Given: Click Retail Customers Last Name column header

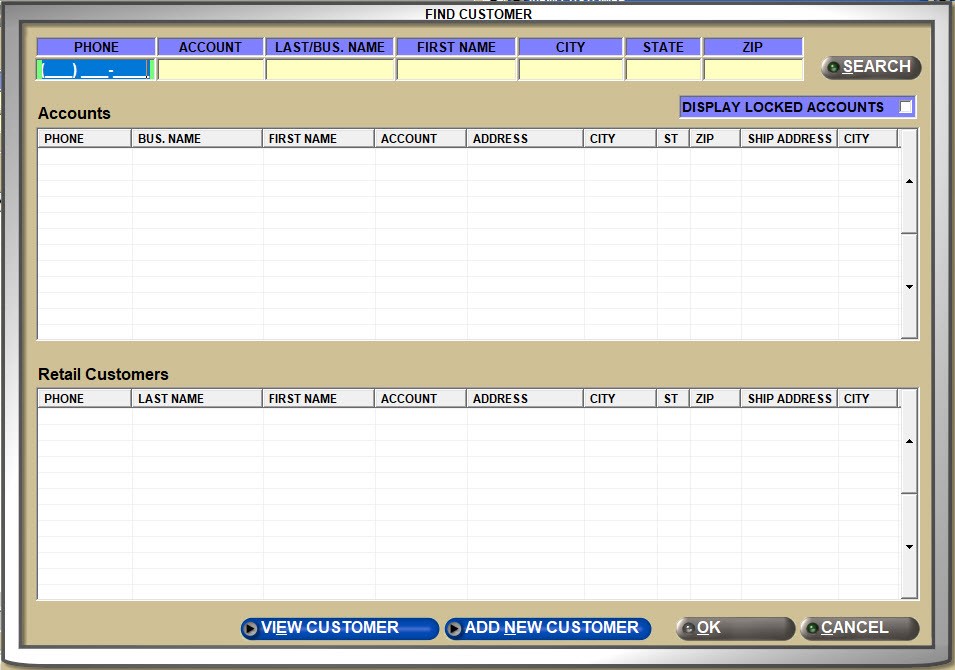Looking at the screenshot, I should 197,399.
